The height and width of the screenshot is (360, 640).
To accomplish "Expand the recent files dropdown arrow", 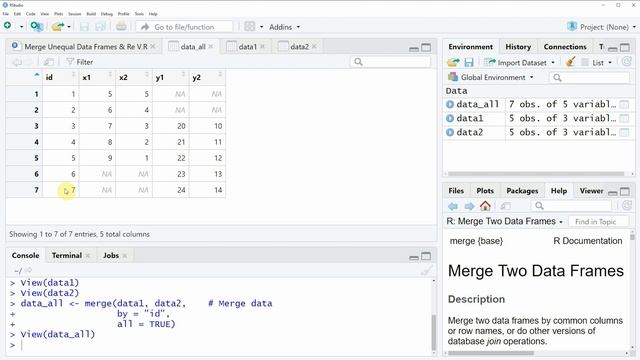I will click(x=69, y=27).
